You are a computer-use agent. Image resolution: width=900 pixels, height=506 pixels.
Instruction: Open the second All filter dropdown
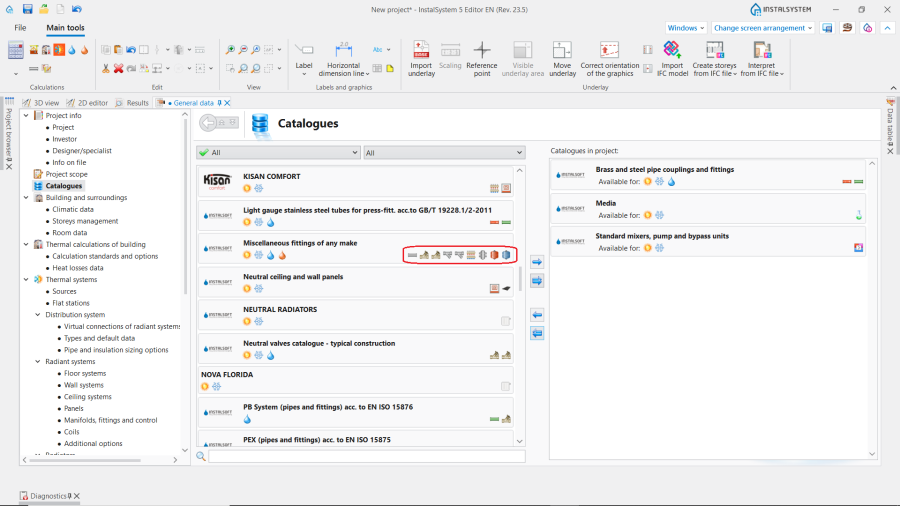pos(444,153)
